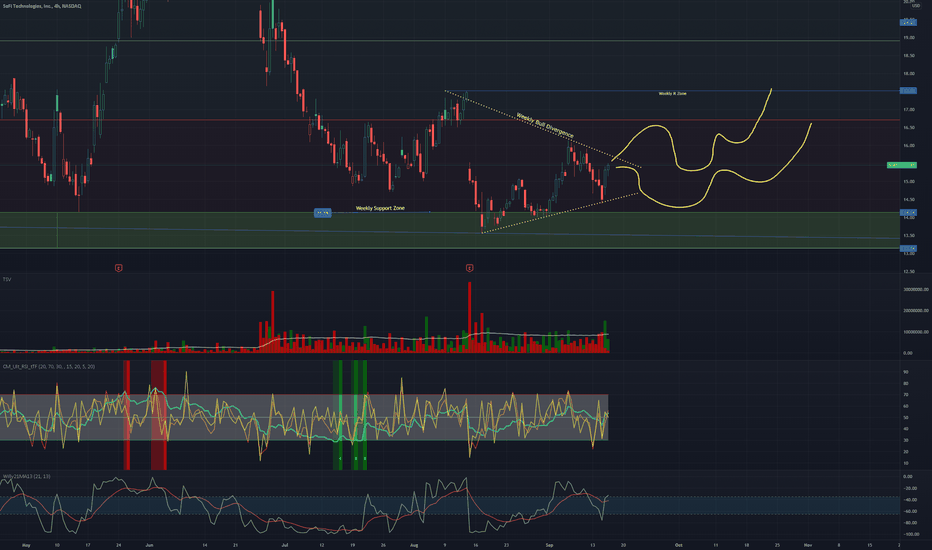Click the 16.50 price axis value
This screenshot has width=932, height=550.
[909, 127]
